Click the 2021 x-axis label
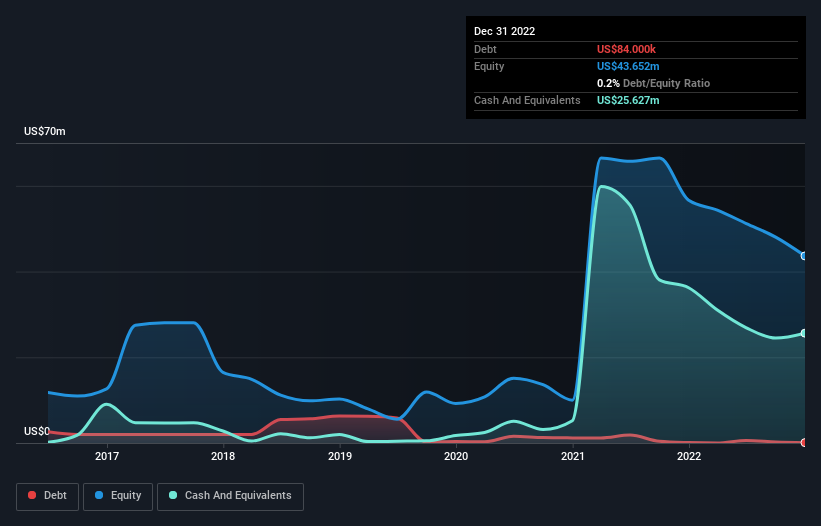The height and width of the screenshot is (526, 821). (x=573, y=456)
